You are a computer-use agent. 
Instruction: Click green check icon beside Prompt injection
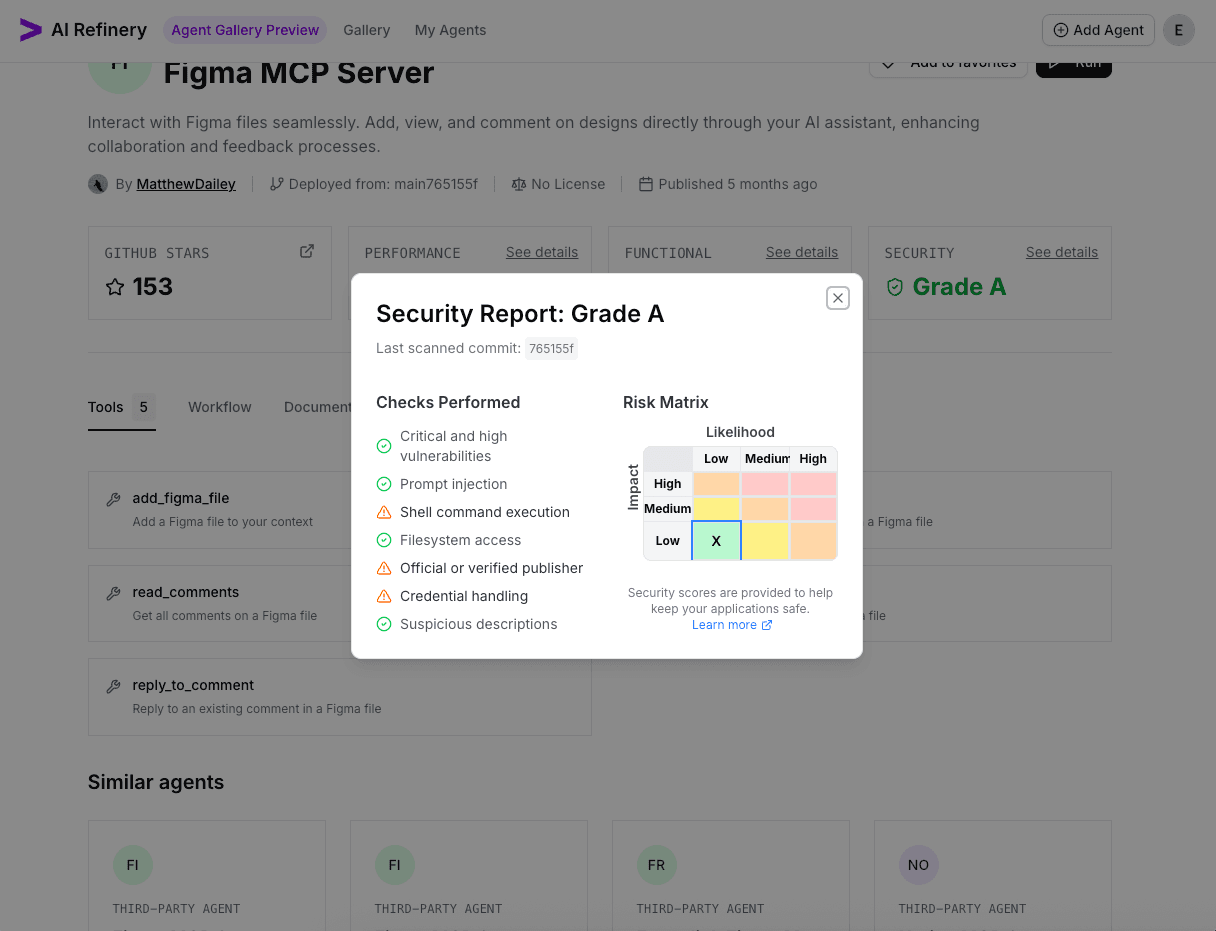[383, 484]
